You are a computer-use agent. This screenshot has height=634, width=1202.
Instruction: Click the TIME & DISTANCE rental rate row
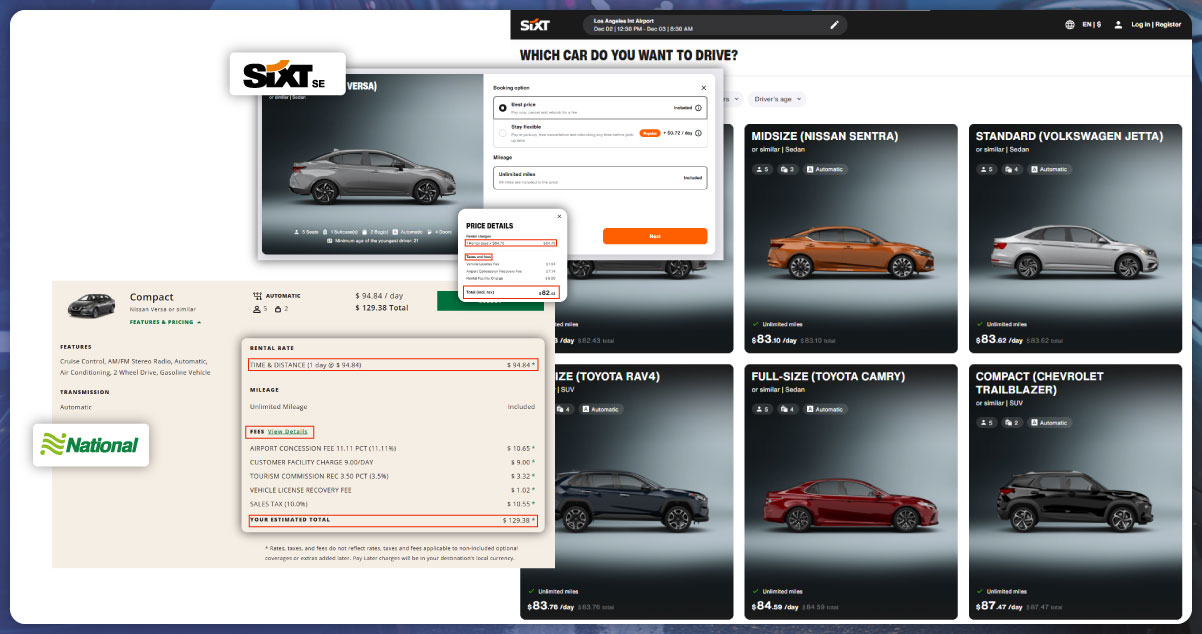[x=394, y=365]
